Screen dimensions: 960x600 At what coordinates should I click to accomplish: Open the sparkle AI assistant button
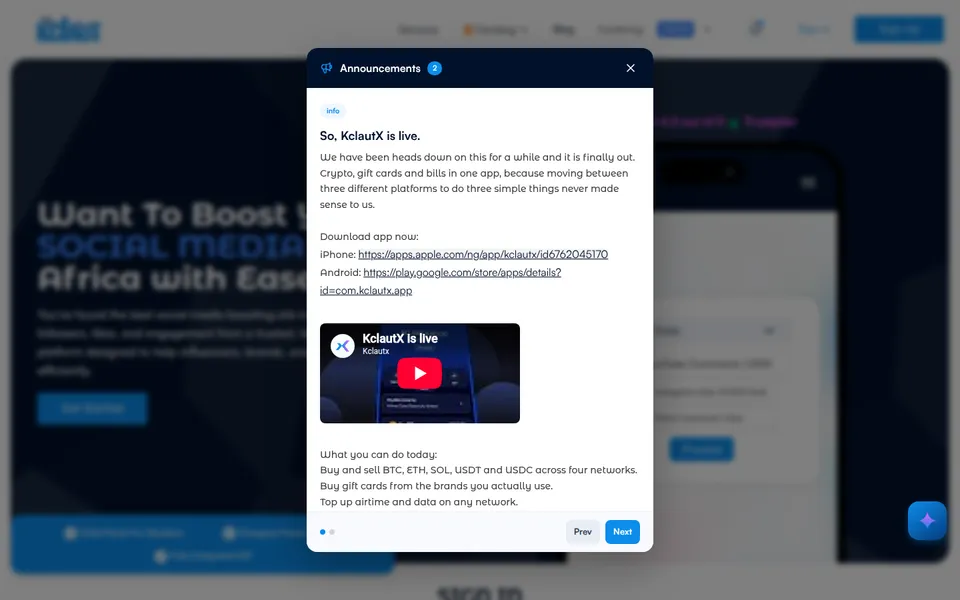[x=927, y=520]
